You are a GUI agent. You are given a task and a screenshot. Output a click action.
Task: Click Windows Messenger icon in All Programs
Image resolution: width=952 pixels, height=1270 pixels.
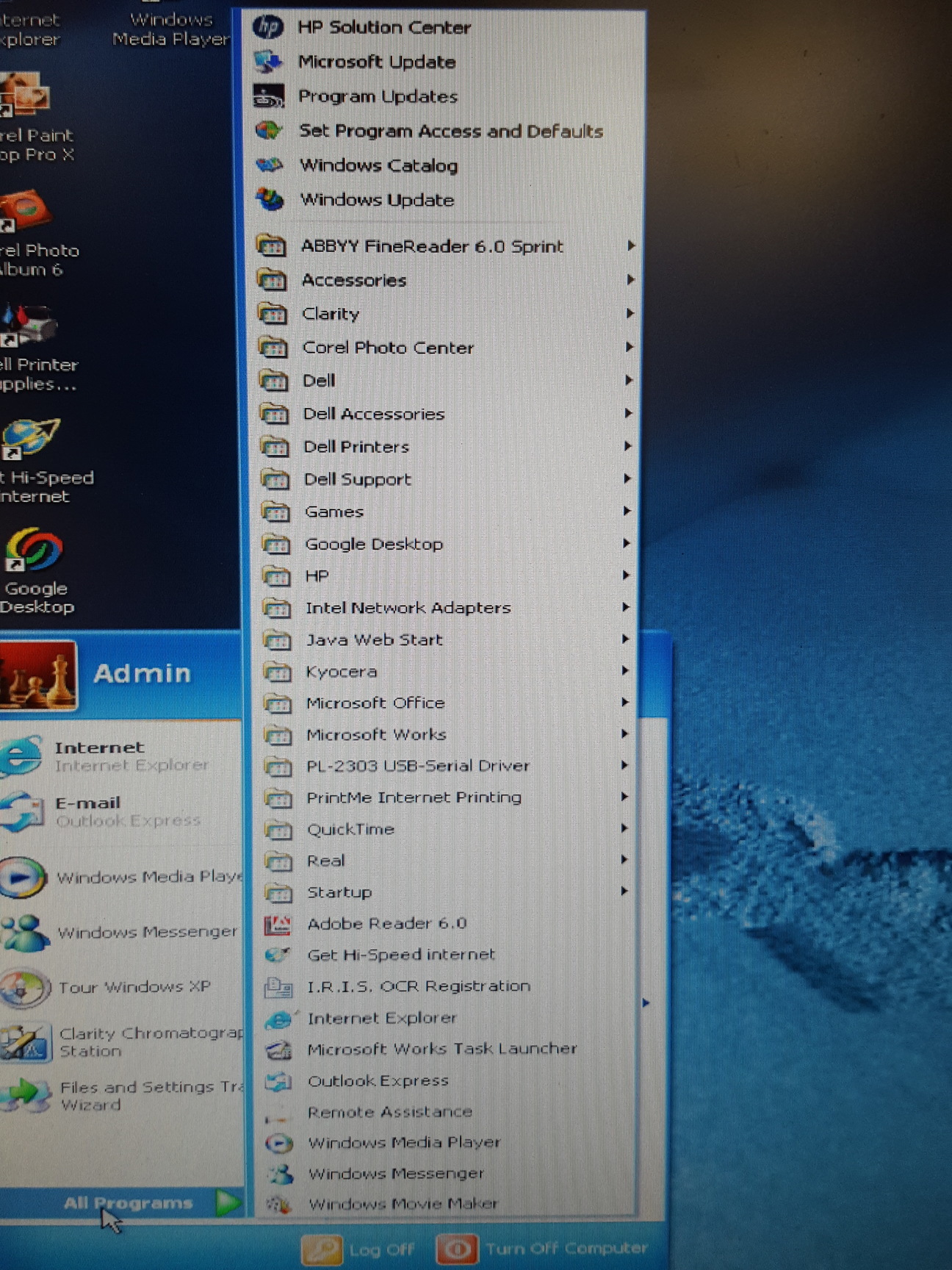pyautogui.click(x=279, y=1174)
